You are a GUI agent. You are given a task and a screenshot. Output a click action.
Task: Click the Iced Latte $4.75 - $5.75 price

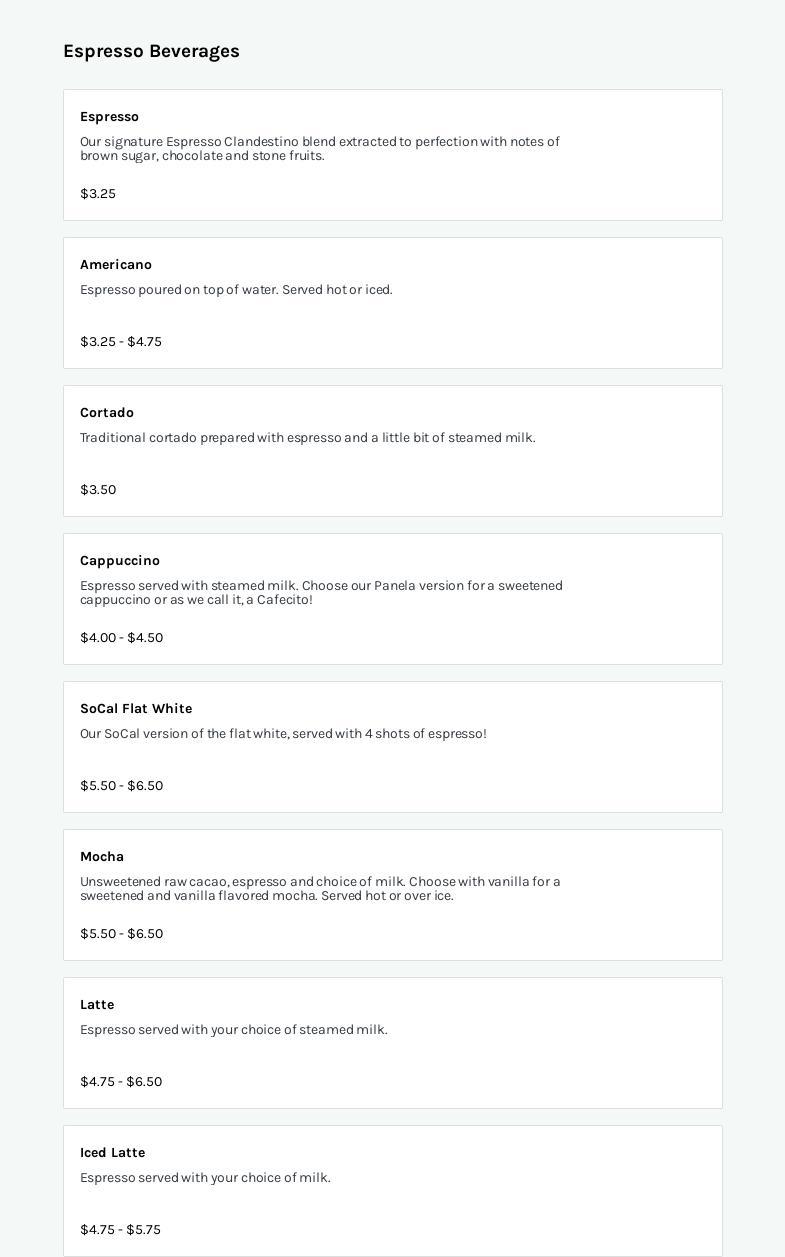point(120,1230)
